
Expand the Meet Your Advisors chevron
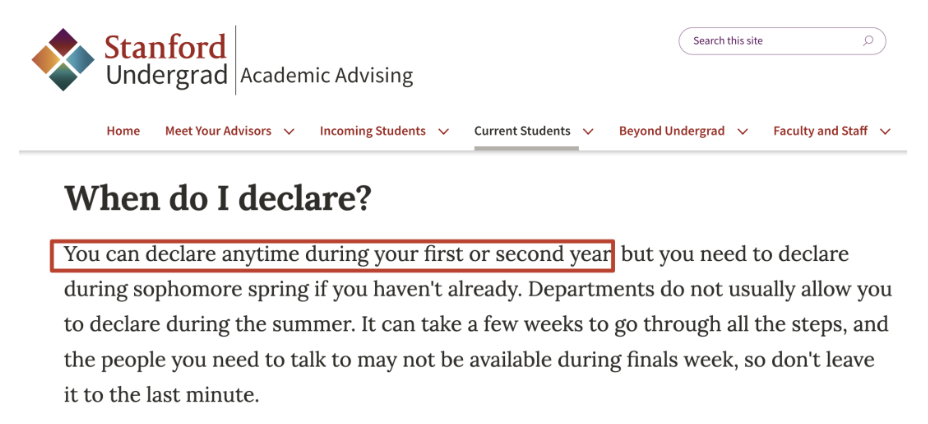289,131
